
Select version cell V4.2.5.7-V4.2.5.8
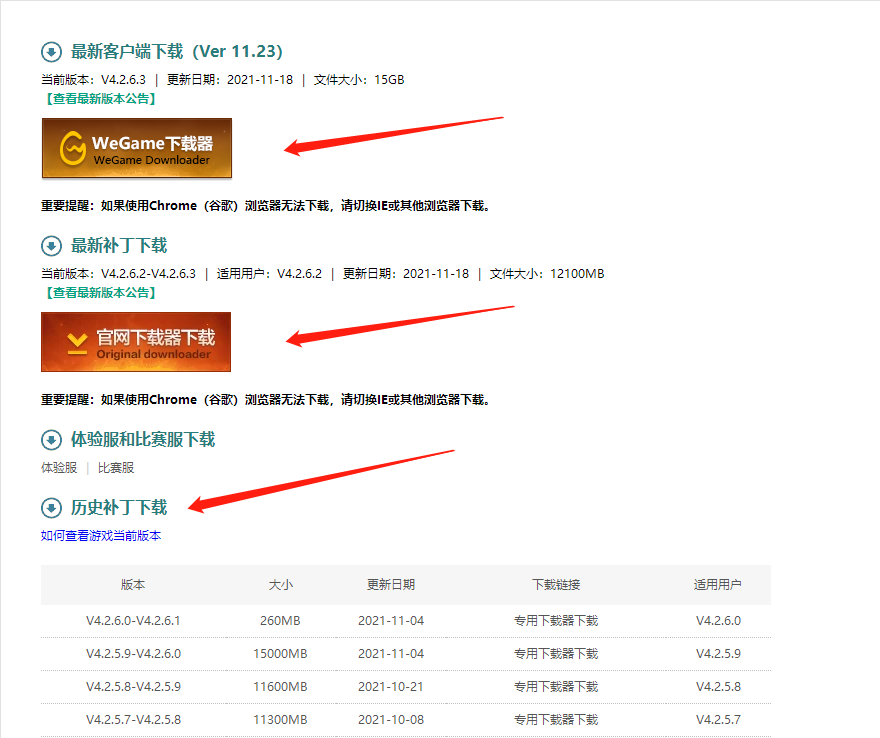click(133, 719)
